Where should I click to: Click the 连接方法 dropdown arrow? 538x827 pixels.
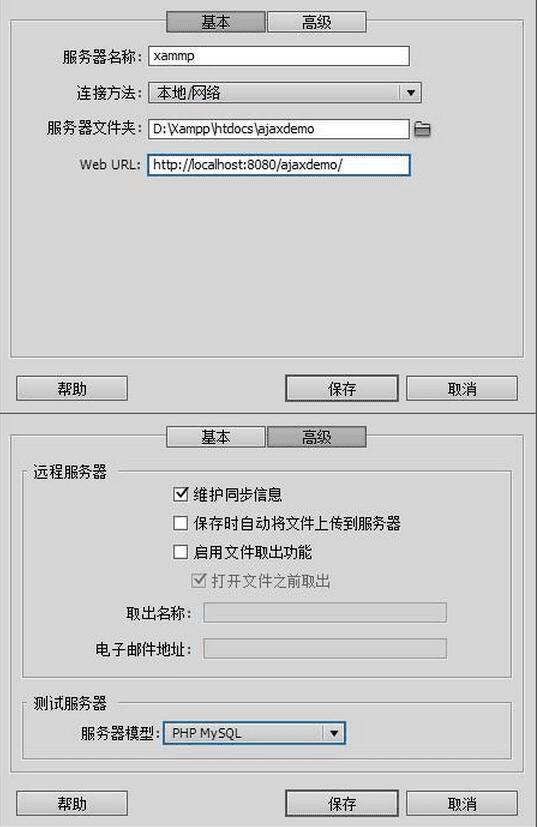point(411,93)
